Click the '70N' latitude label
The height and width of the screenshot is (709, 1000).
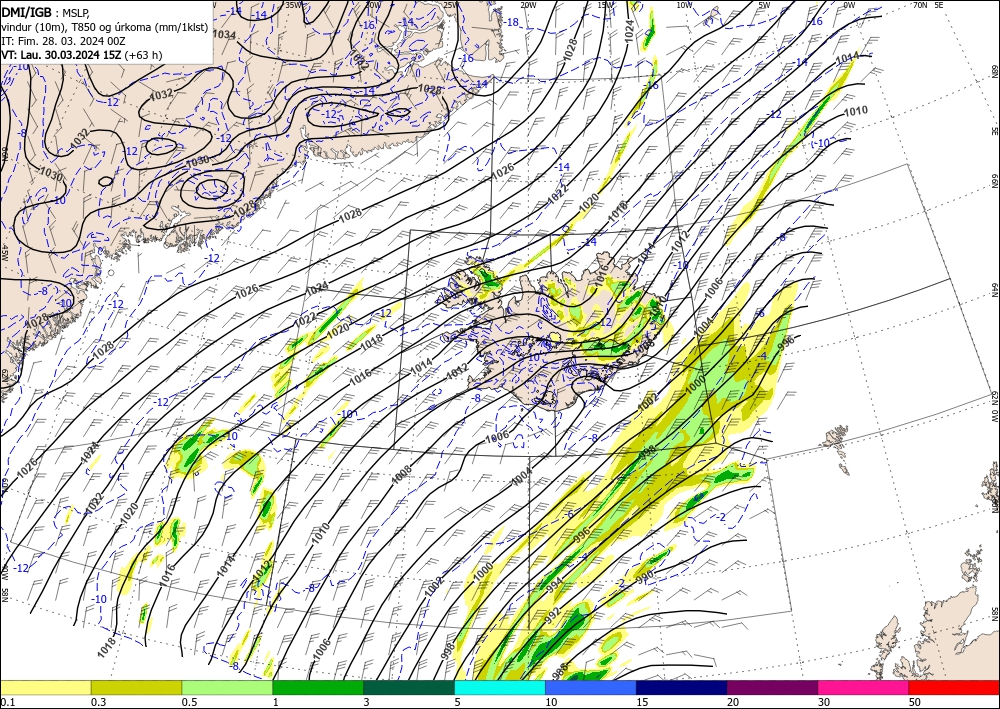coord(920,5)
